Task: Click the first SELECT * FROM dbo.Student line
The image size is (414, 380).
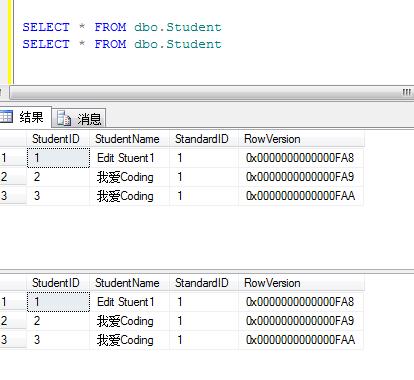Action: 122,27
